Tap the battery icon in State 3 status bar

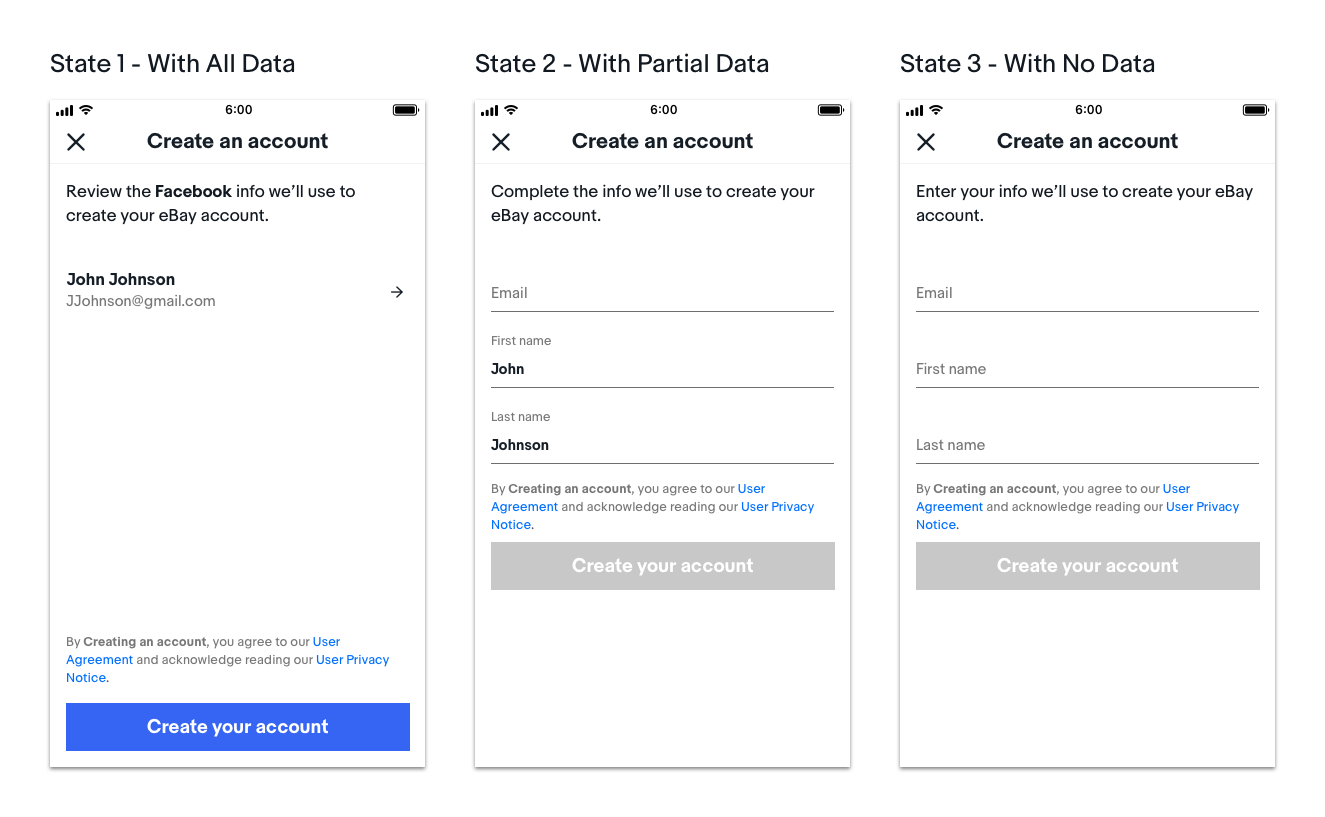click(x=1255, y=110)
